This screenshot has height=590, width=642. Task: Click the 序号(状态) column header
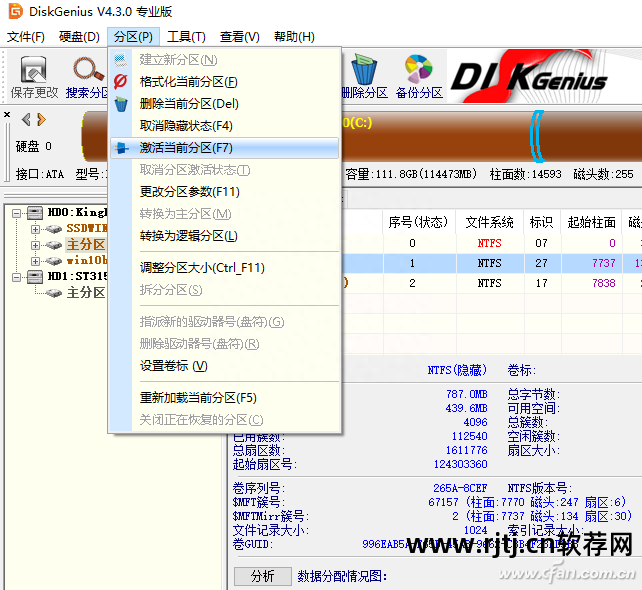[x=418, y=222]
